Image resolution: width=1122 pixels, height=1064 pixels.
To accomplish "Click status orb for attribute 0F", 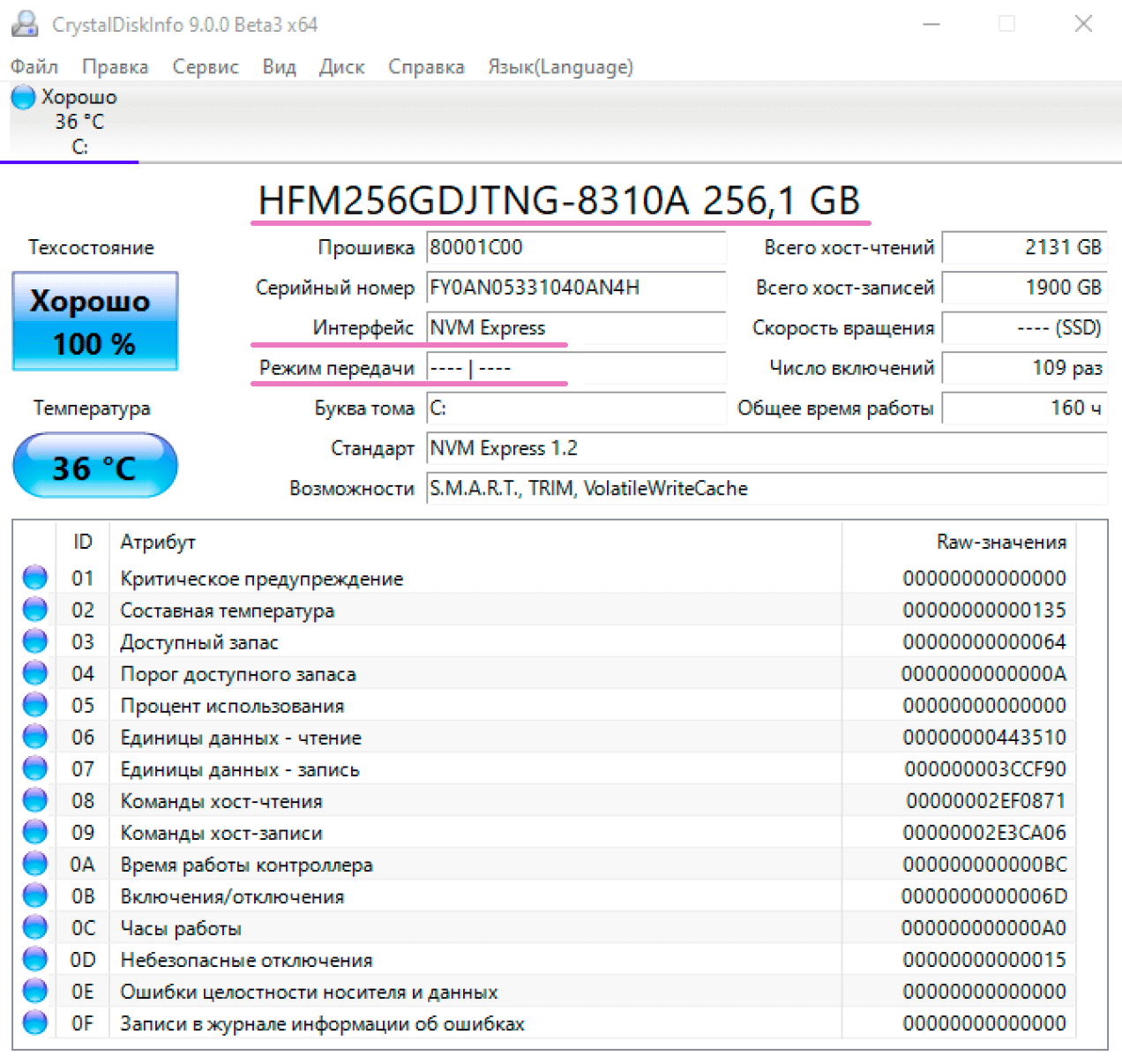I will click(x=35, y=1023).
